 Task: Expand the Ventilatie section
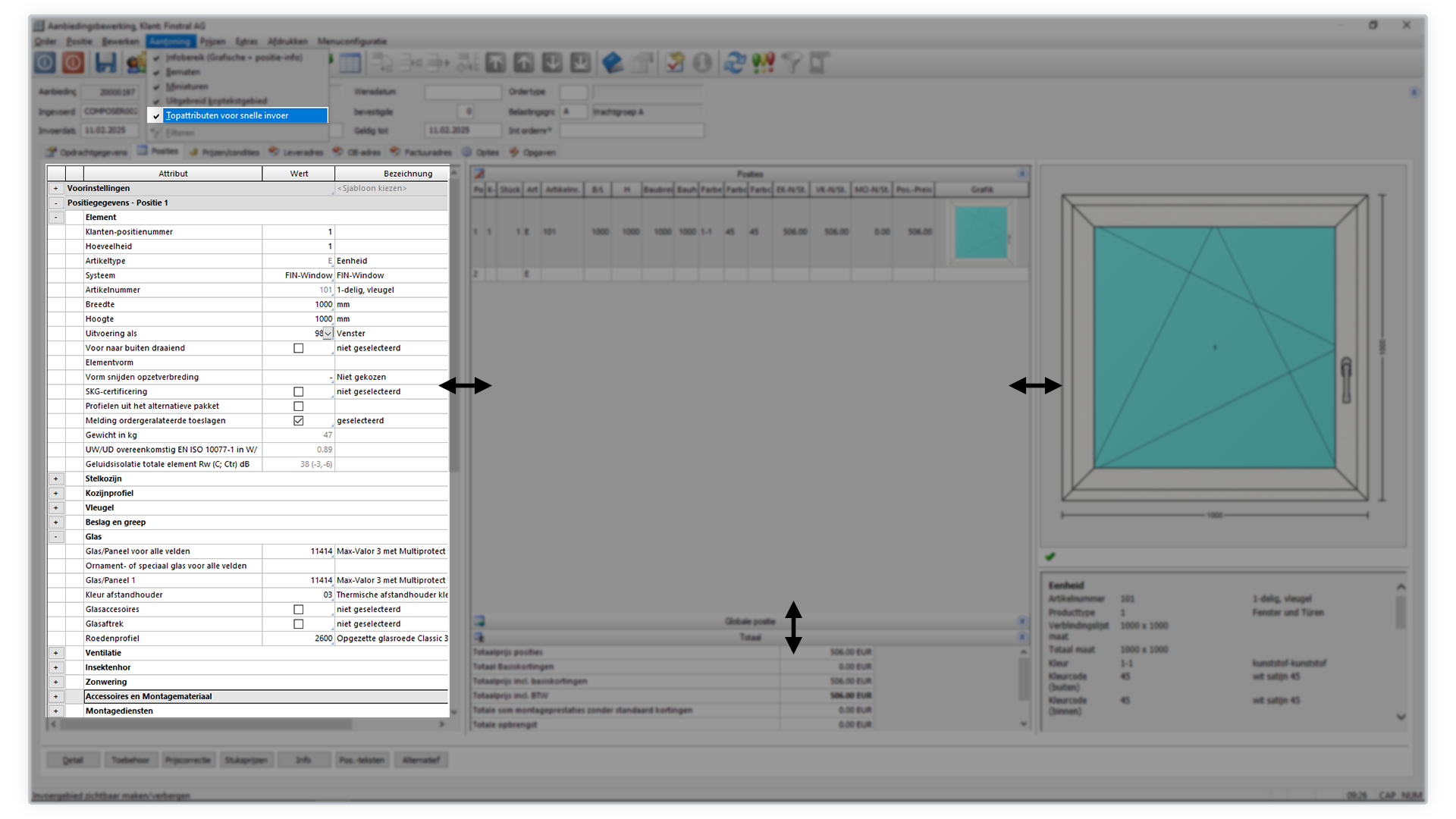pyautogui.click(x=55, y=653)
